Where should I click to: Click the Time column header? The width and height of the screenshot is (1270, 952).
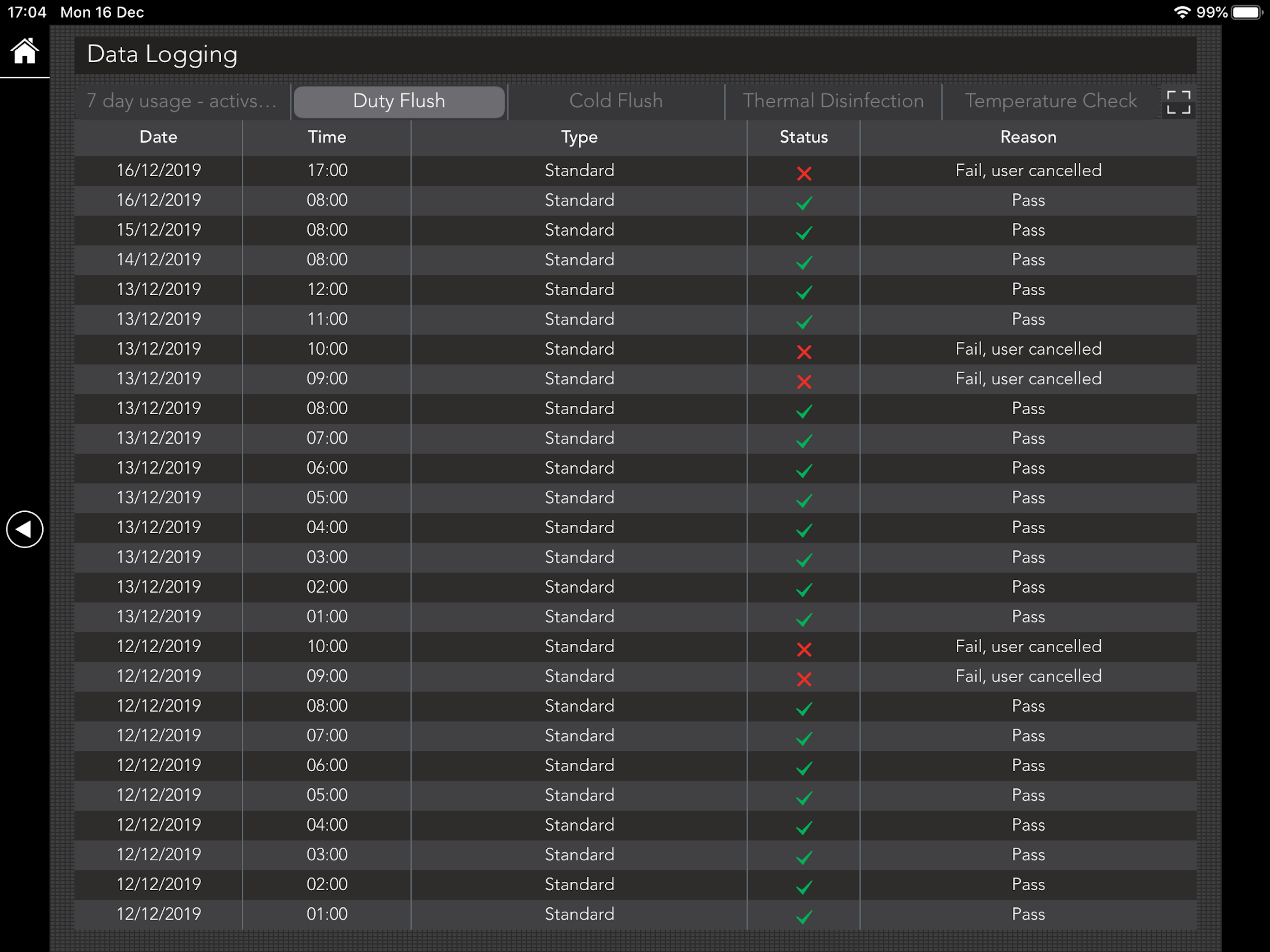327,137
